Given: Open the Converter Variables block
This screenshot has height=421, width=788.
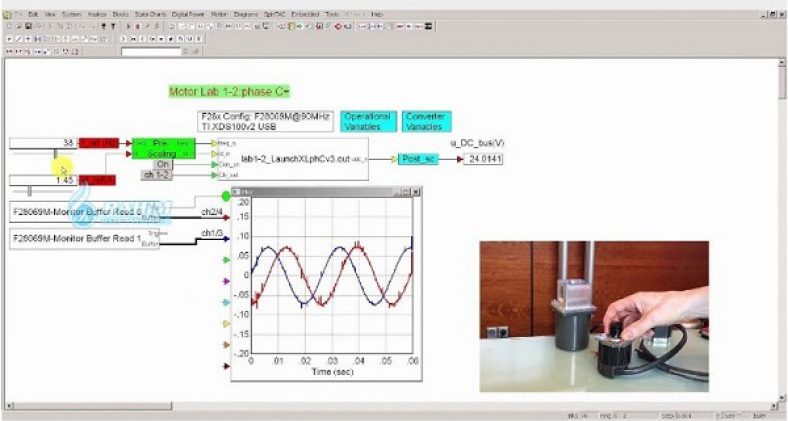Looking at the screenshot, I should pyautogui.click(x=426, y=122).
